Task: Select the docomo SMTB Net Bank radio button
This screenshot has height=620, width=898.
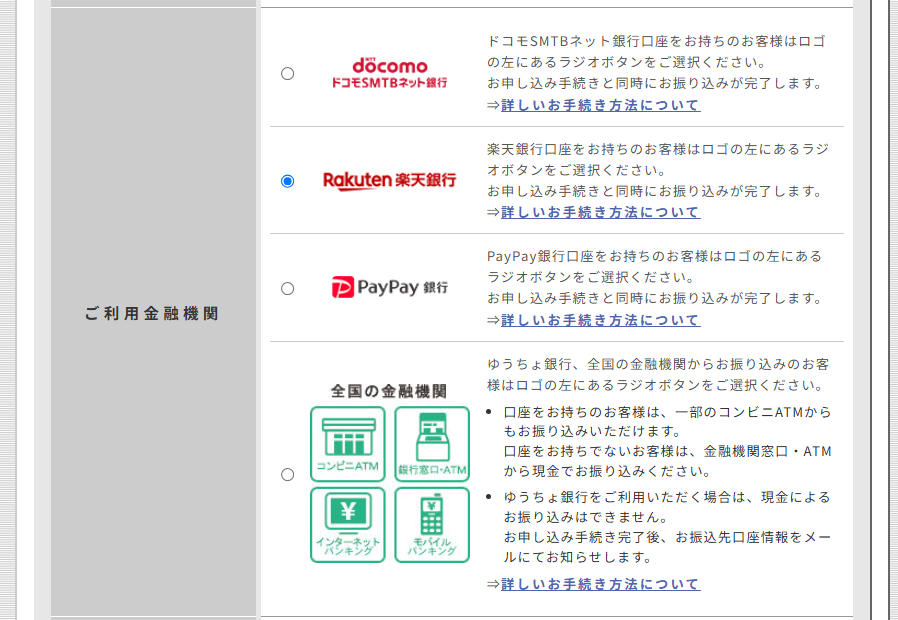Action: click(287, 73)
